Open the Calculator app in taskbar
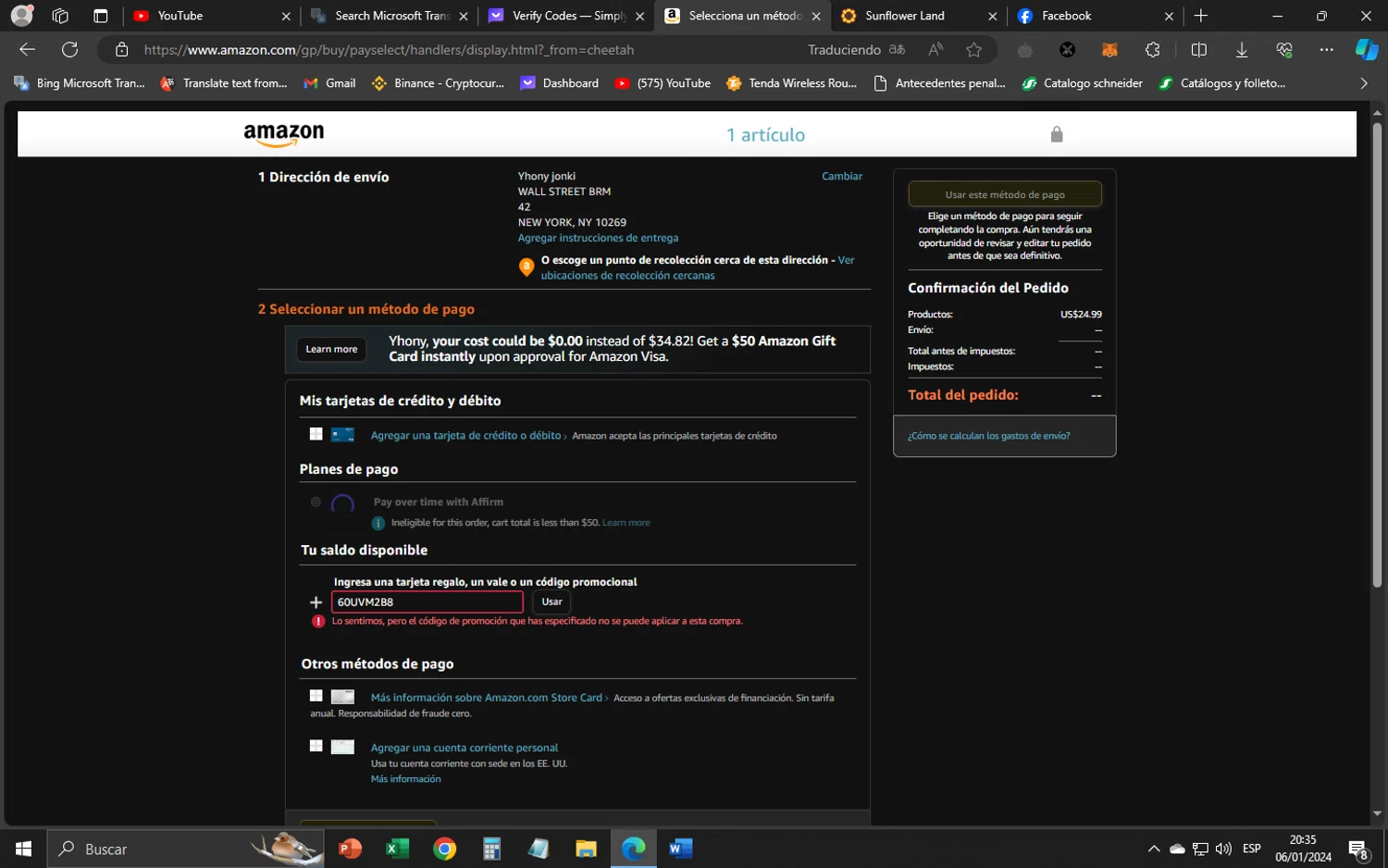The image size is (1388, 868). pos(491,849)
